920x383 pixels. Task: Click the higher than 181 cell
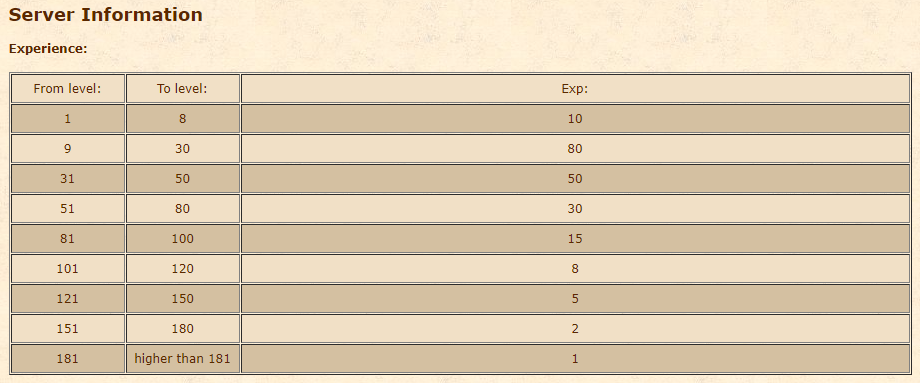[182, 358]
